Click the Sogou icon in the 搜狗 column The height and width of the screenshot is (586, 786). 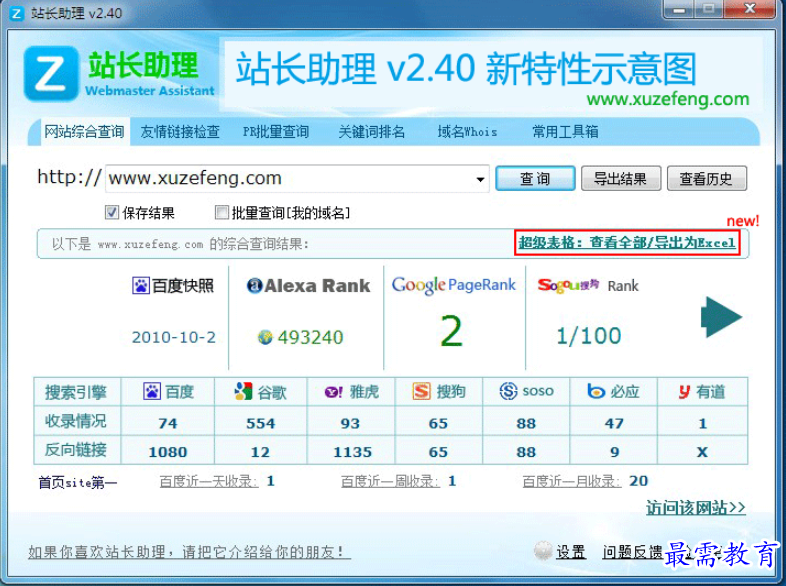[422, 391]
